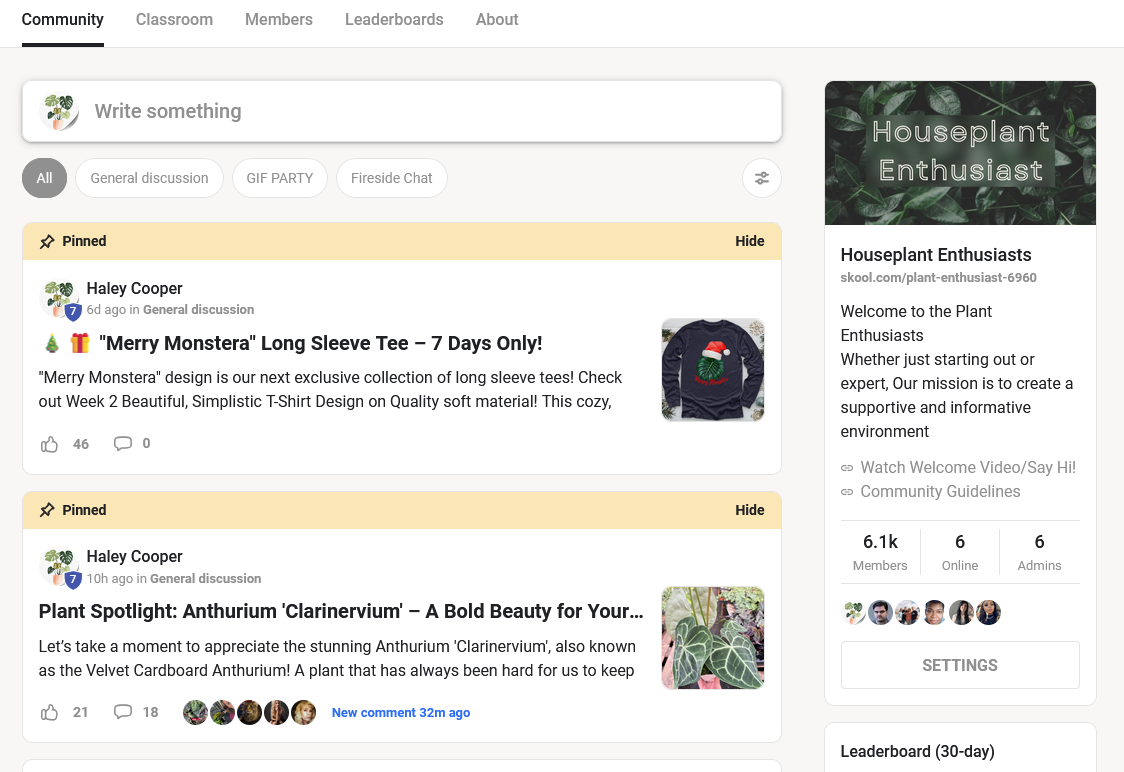The width and height of the screenshot is (1124, 772).
Task: Open the Merry Monstera tee thumbnail
Action: (x=713, y=370)
